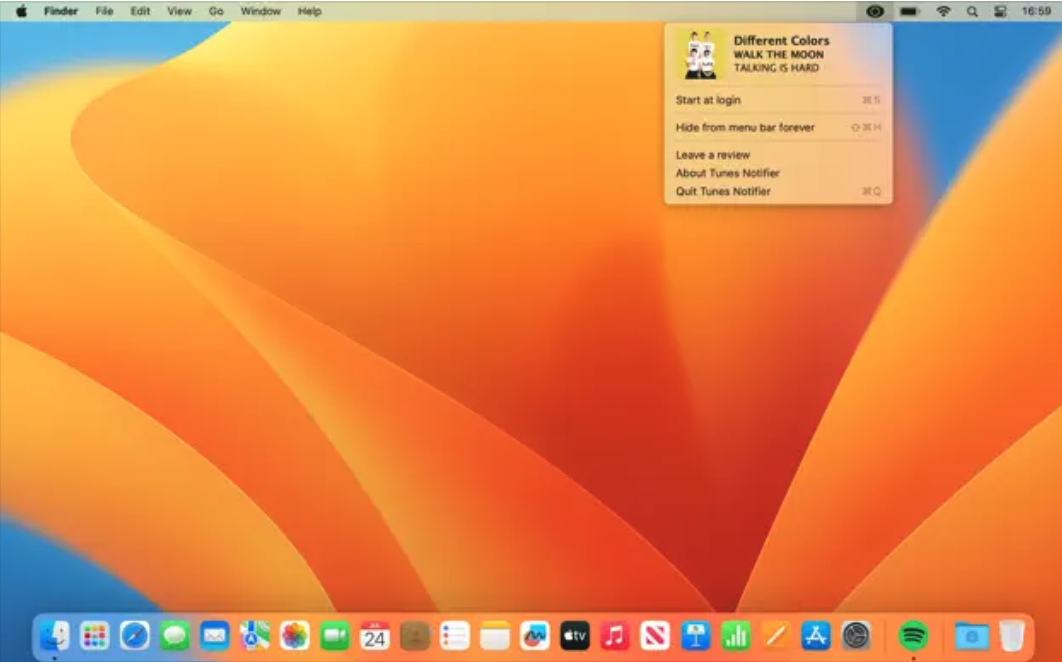Launch the Photos app in Dock
The image size is (1062, 662).
pos(295,635)
